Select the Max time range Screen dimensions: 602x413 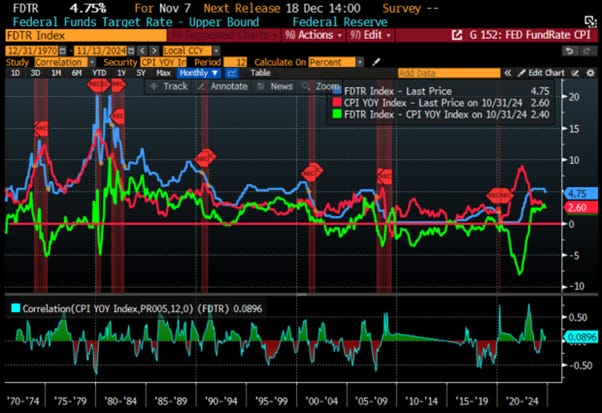pyautogui.click(x=163, y=73)
